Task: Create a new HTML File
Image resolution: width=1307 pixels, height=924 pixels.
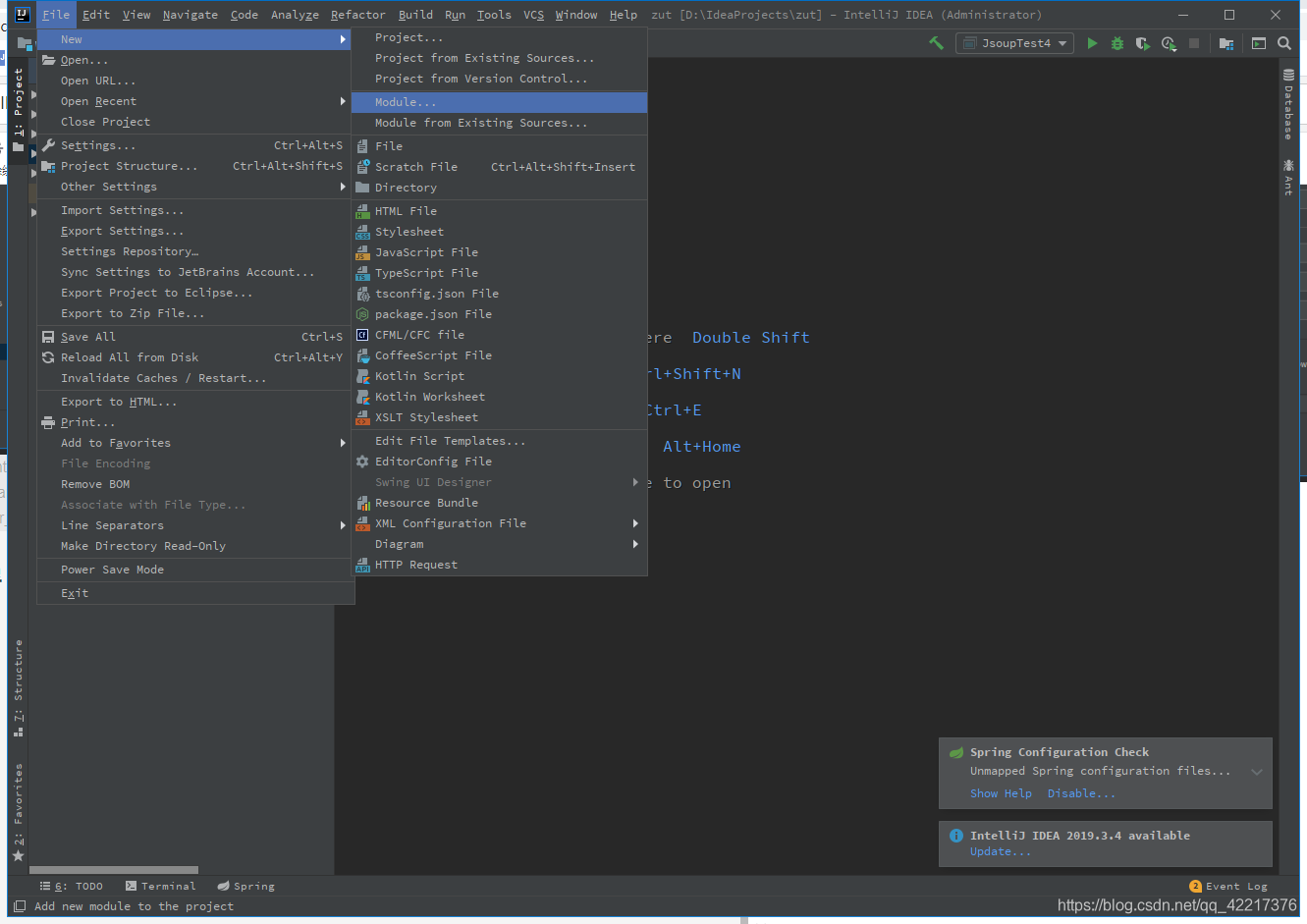Action: 500,211
